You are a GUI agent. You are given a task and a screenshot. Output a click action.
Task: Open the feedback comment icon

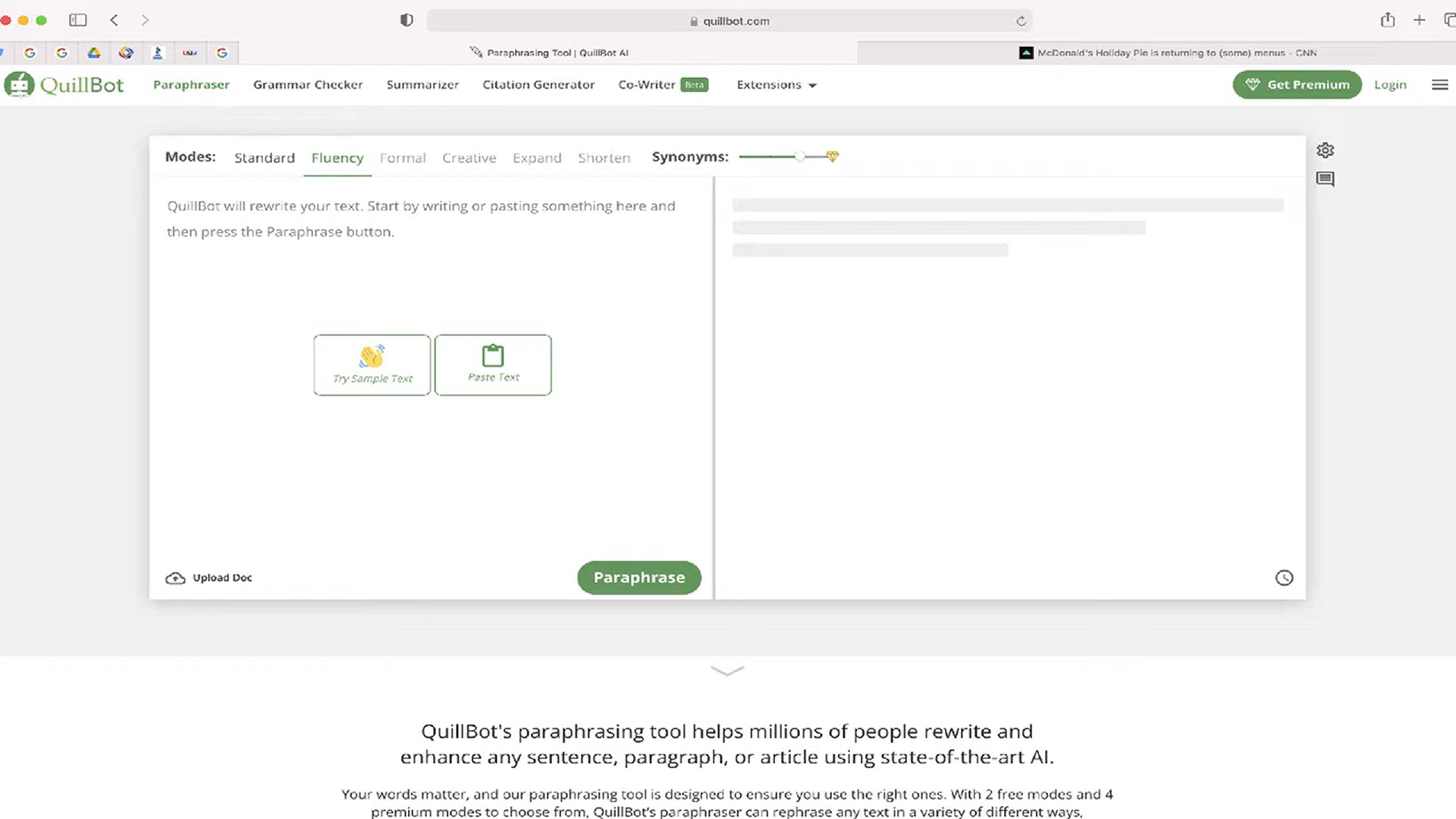(x=1325, y=179)
